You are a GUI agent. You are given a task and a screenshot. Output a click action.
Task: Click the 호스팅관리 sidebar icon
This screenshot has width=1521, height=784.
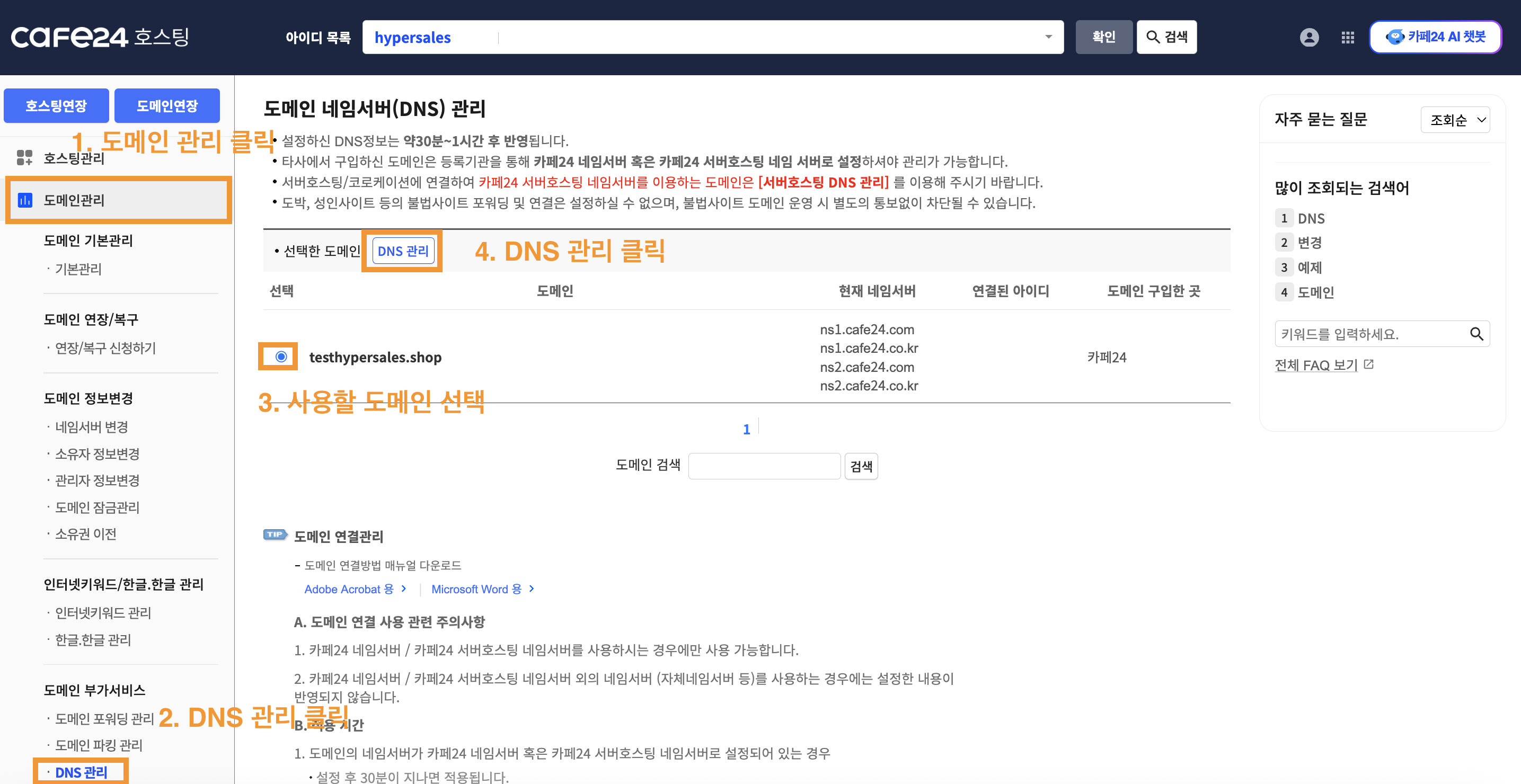coord(24,158)
